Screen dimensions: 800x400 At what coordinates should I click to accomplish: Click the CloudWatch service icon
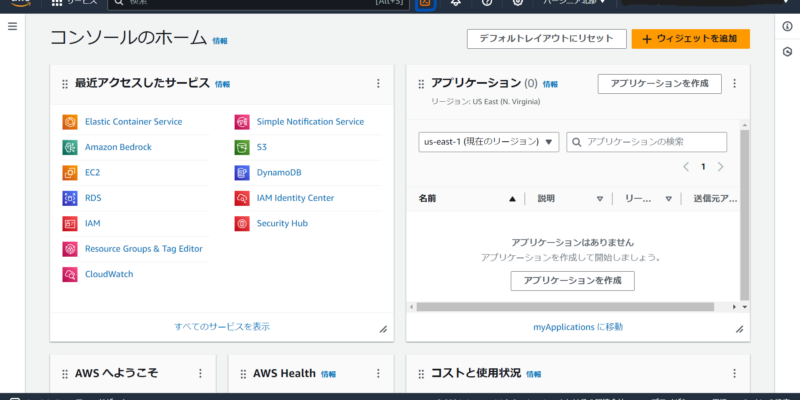coord(70,274)
